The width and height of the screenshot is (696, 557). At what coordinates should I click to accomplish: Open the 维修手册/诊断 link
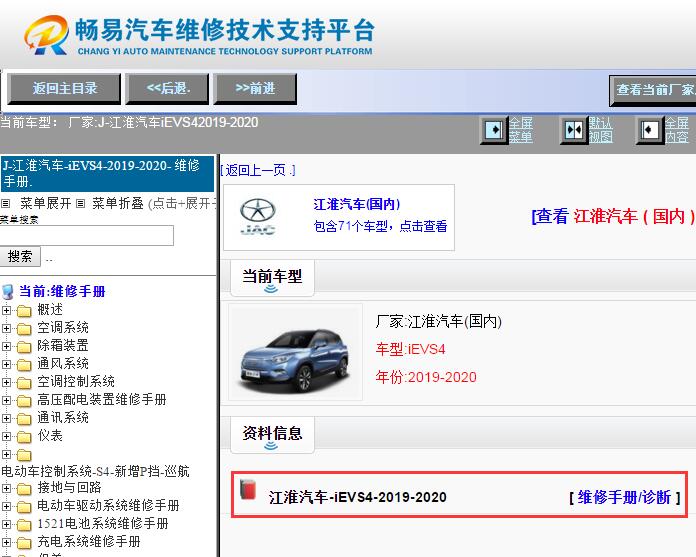(625, 498)
